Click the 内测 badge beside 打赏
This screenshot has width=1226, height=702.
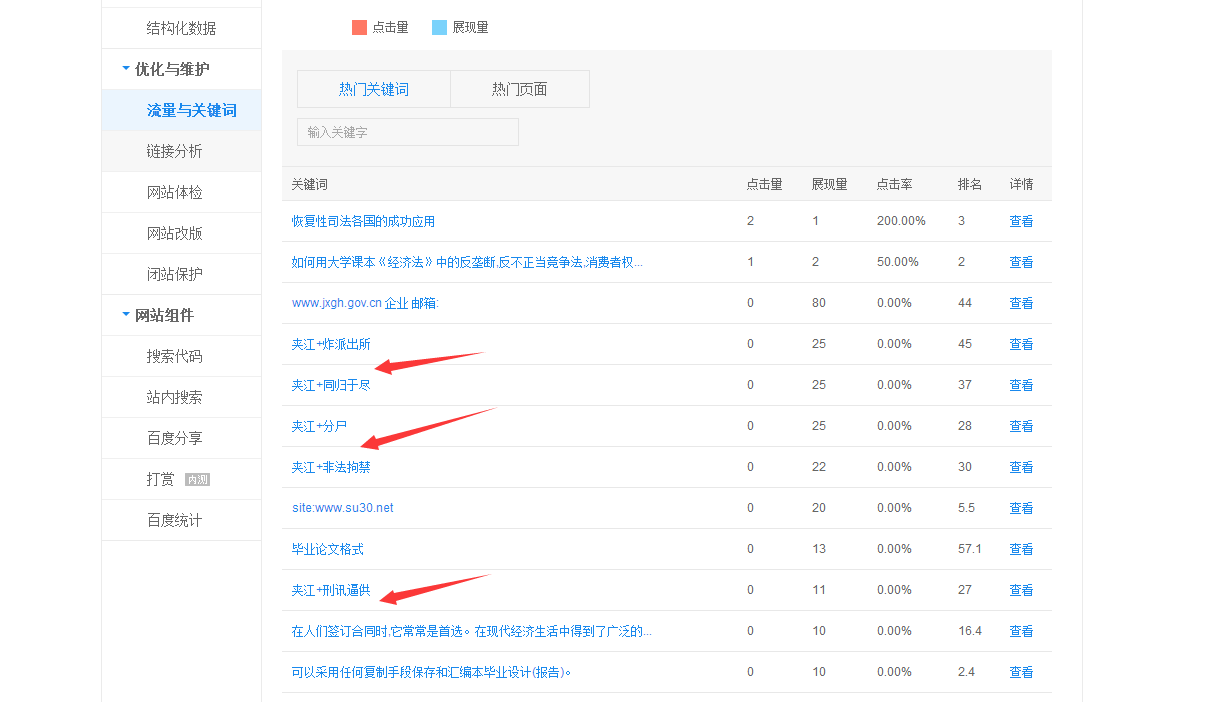click(197, 480)
